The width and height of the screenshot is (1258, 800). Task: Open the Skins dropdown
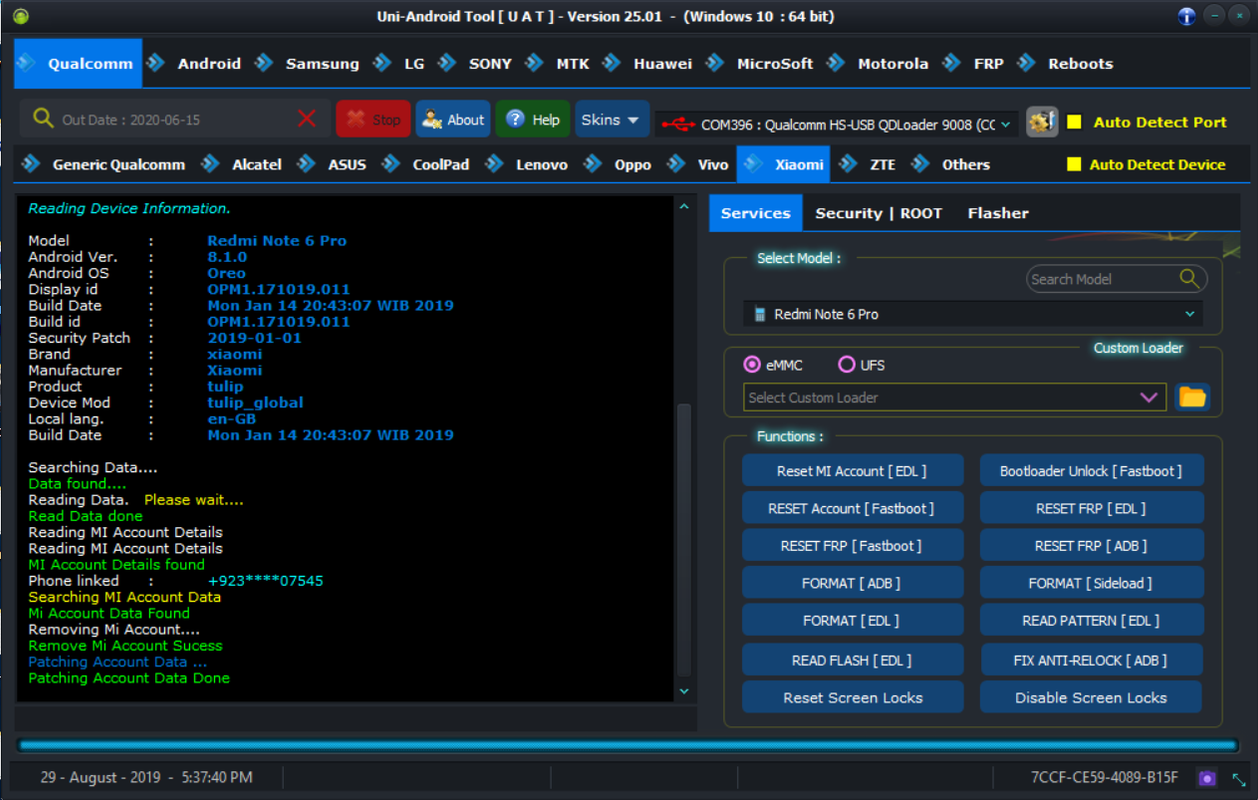pos(610,120)
